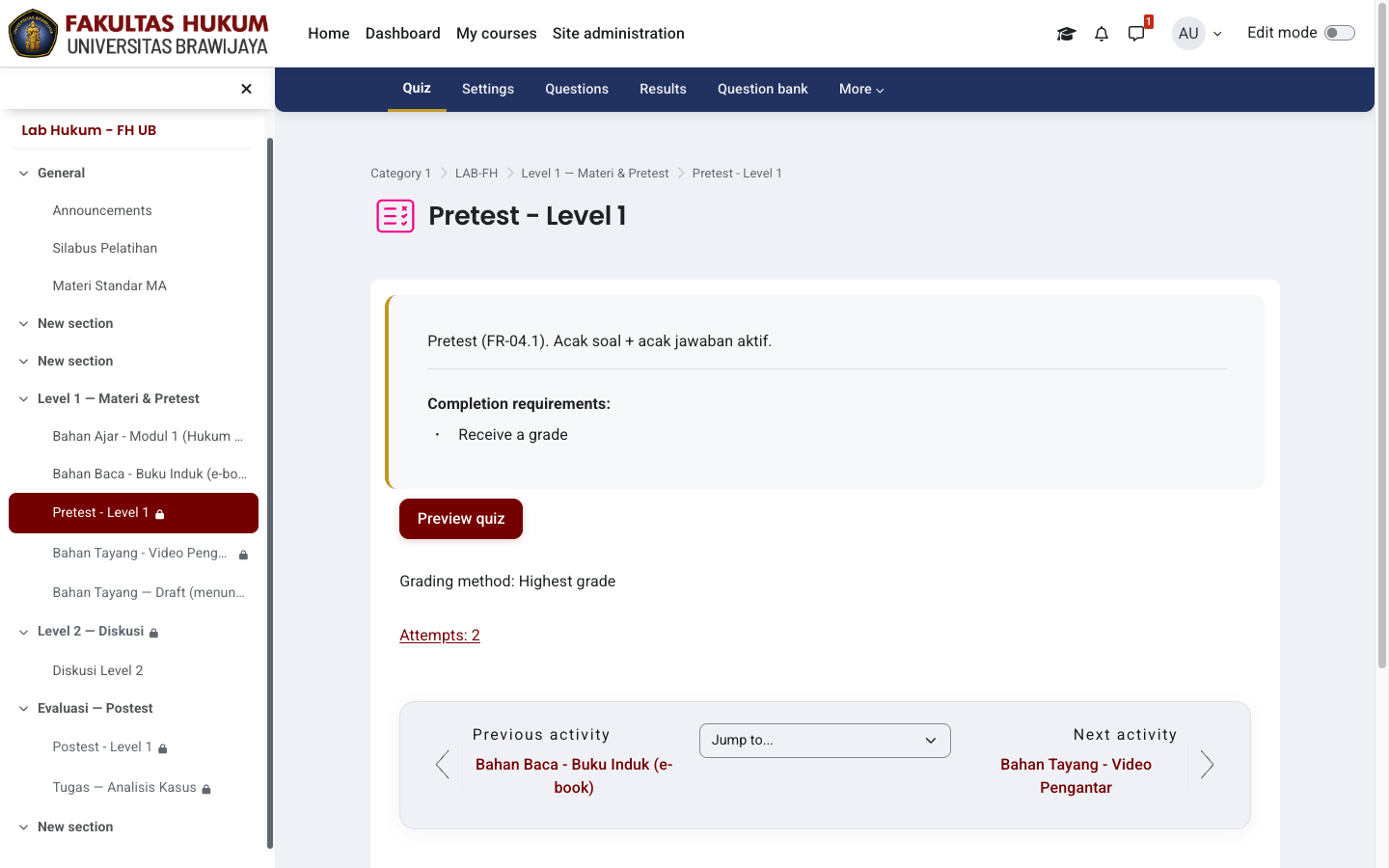Image resolution: width=1389 pixels, height=868 pixels.
Task: Click the lock icon beside Tugas — Analisis Kasus
Action: coord(206,789)
